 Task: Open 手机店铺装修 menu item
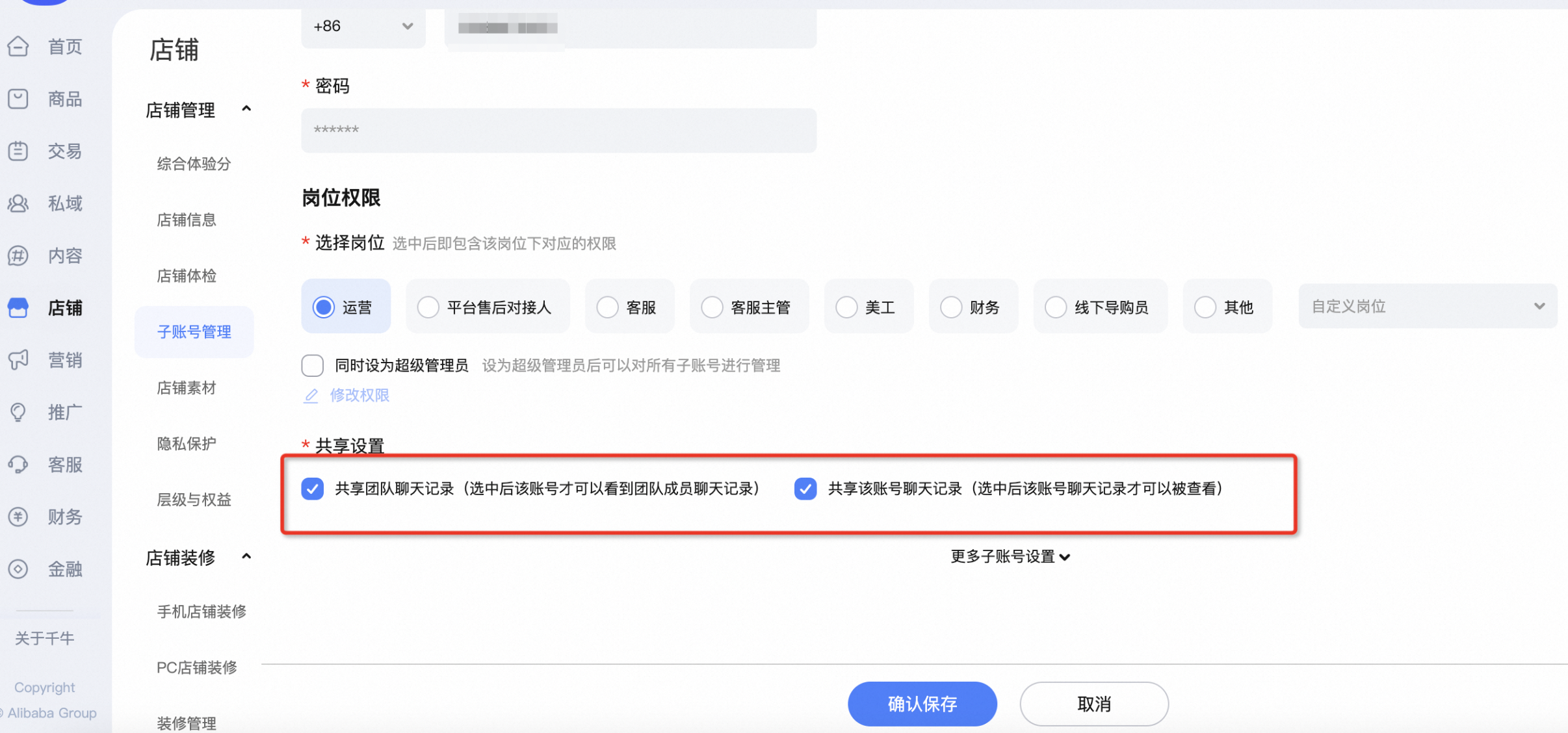click(x=202, y=611)
